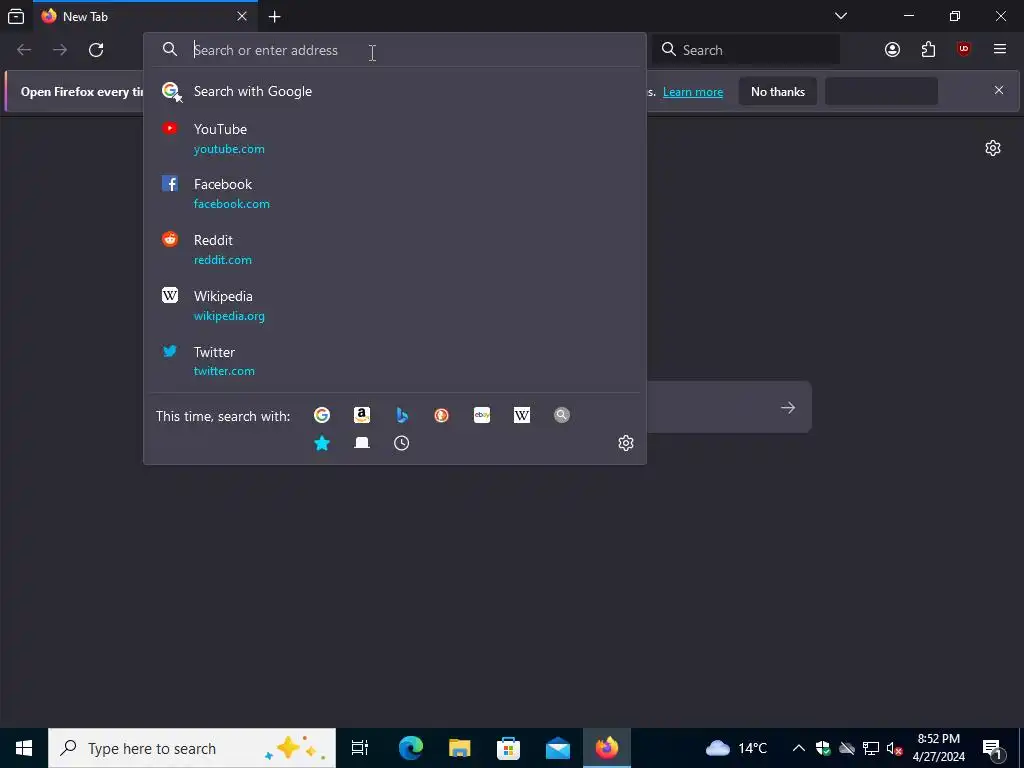Open the Extensions puzzle icon
Image resolution: width=1024 pixels, height=768 pixels.
click(x=928, y=50)
